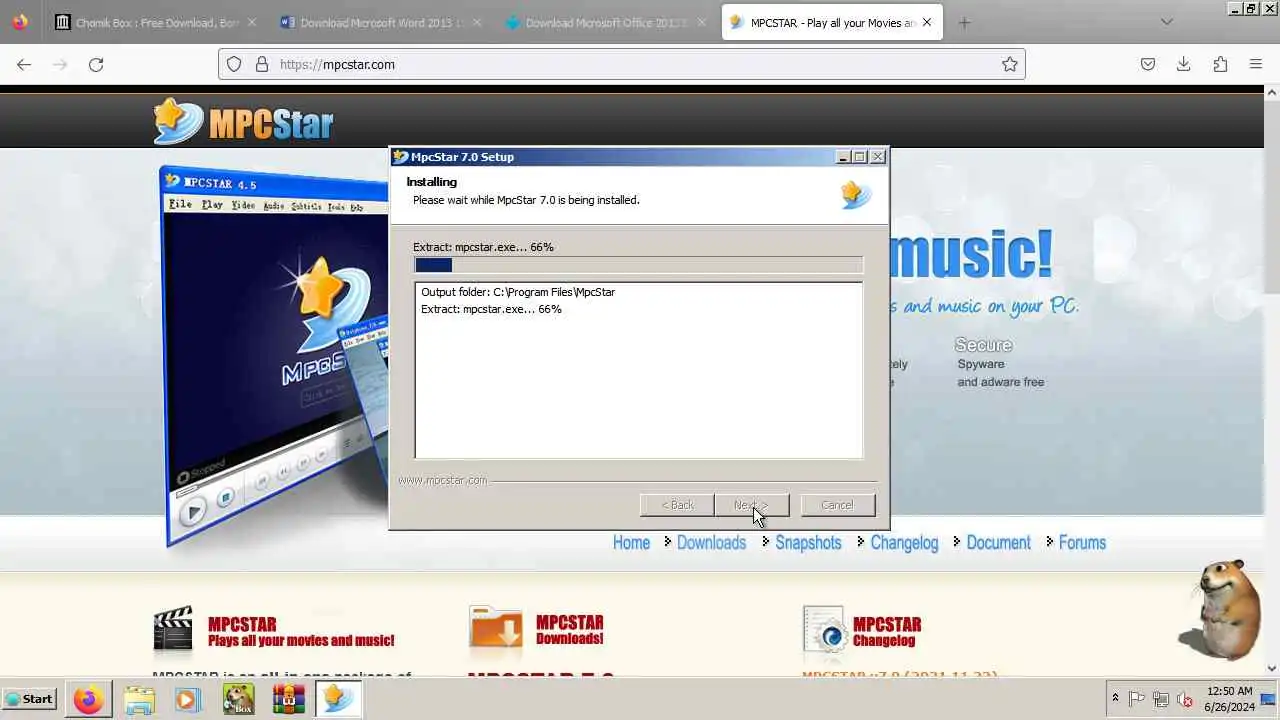The width and height of the screenshot is (1280, 720).
Task: Click the hamster mascot image
Action: click(1222, 609)
